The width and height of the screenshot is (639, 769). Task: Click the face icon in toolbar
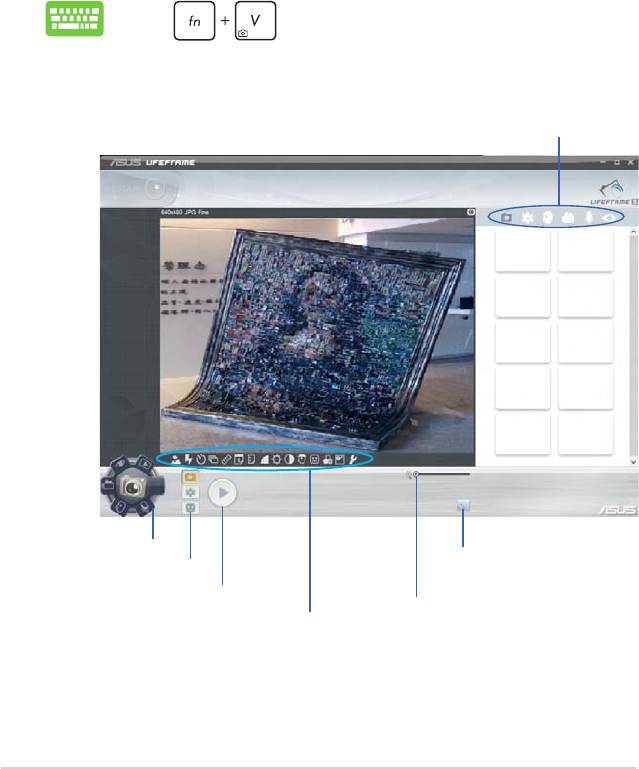(x=315, y=460)
